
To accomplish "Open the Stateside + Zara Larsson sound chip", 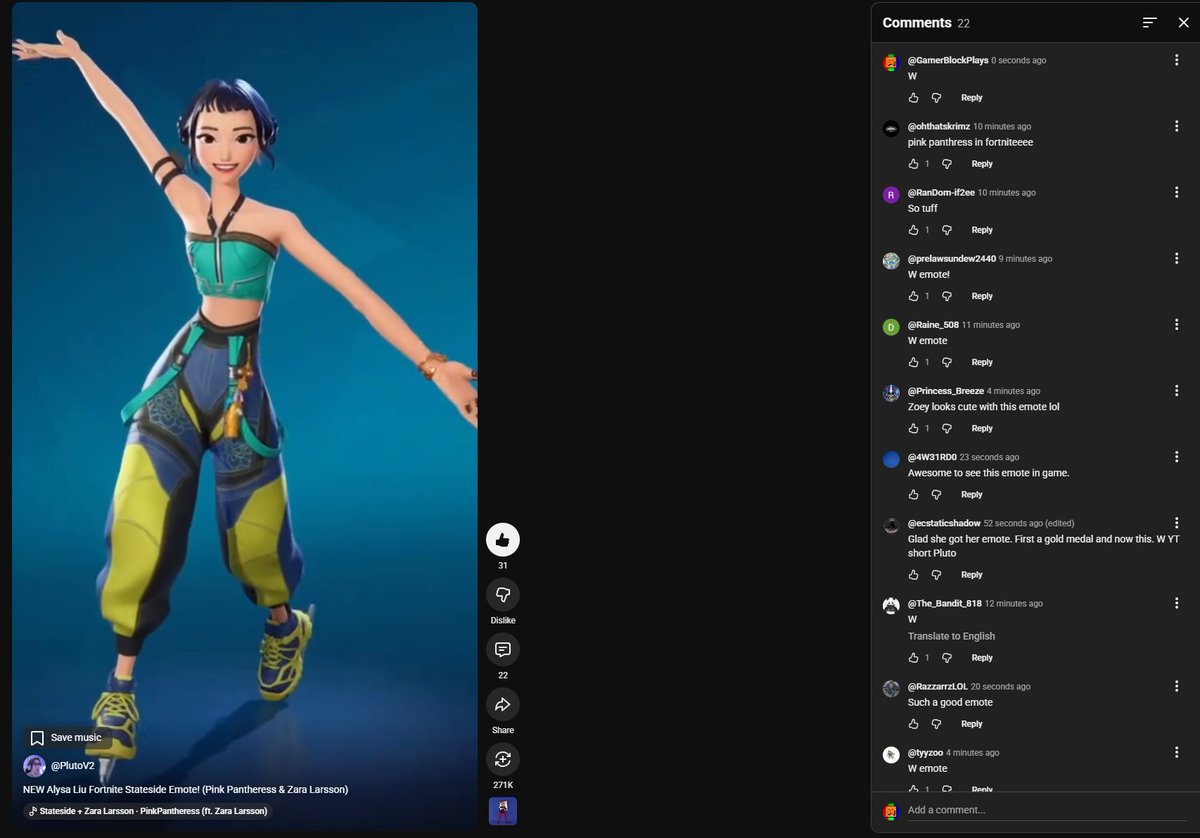I will 148,811.
